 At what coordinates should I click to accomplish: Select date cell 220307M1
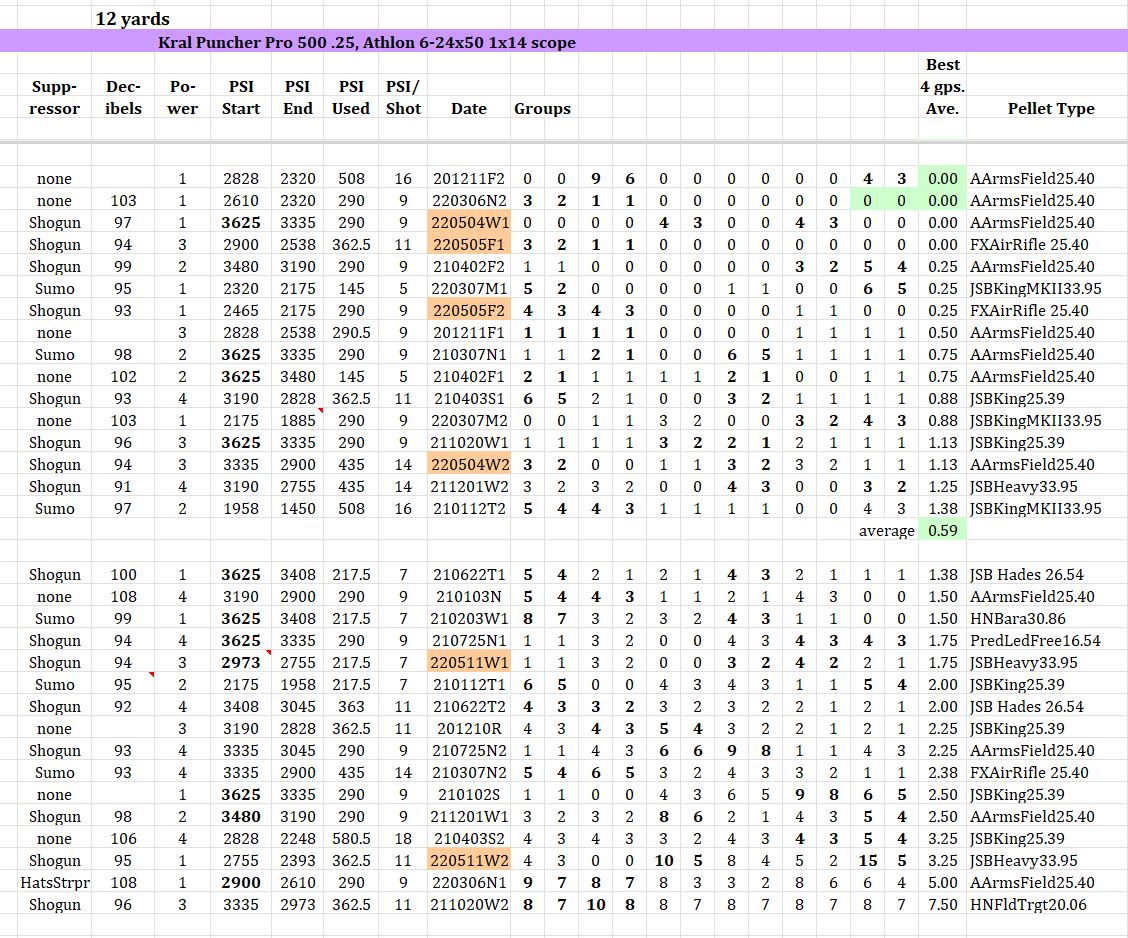click(x=469, y=288)
